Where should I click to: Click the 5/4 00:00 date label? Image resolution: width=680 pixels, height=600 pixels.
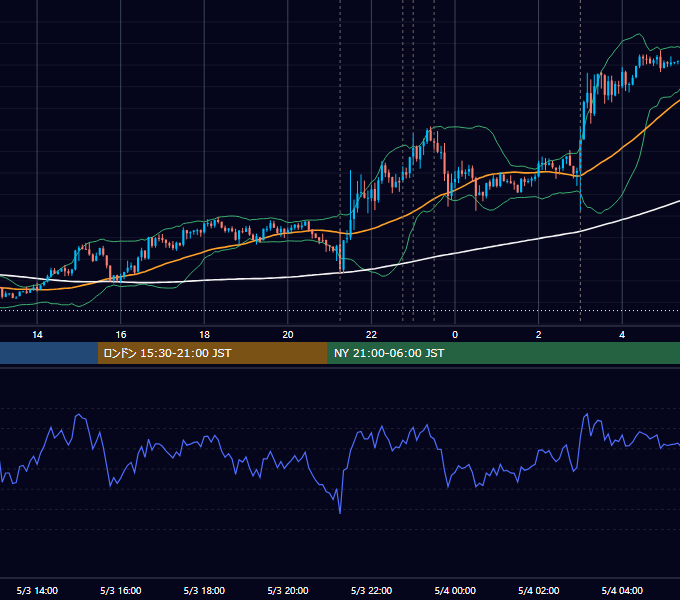coord(455,590)
